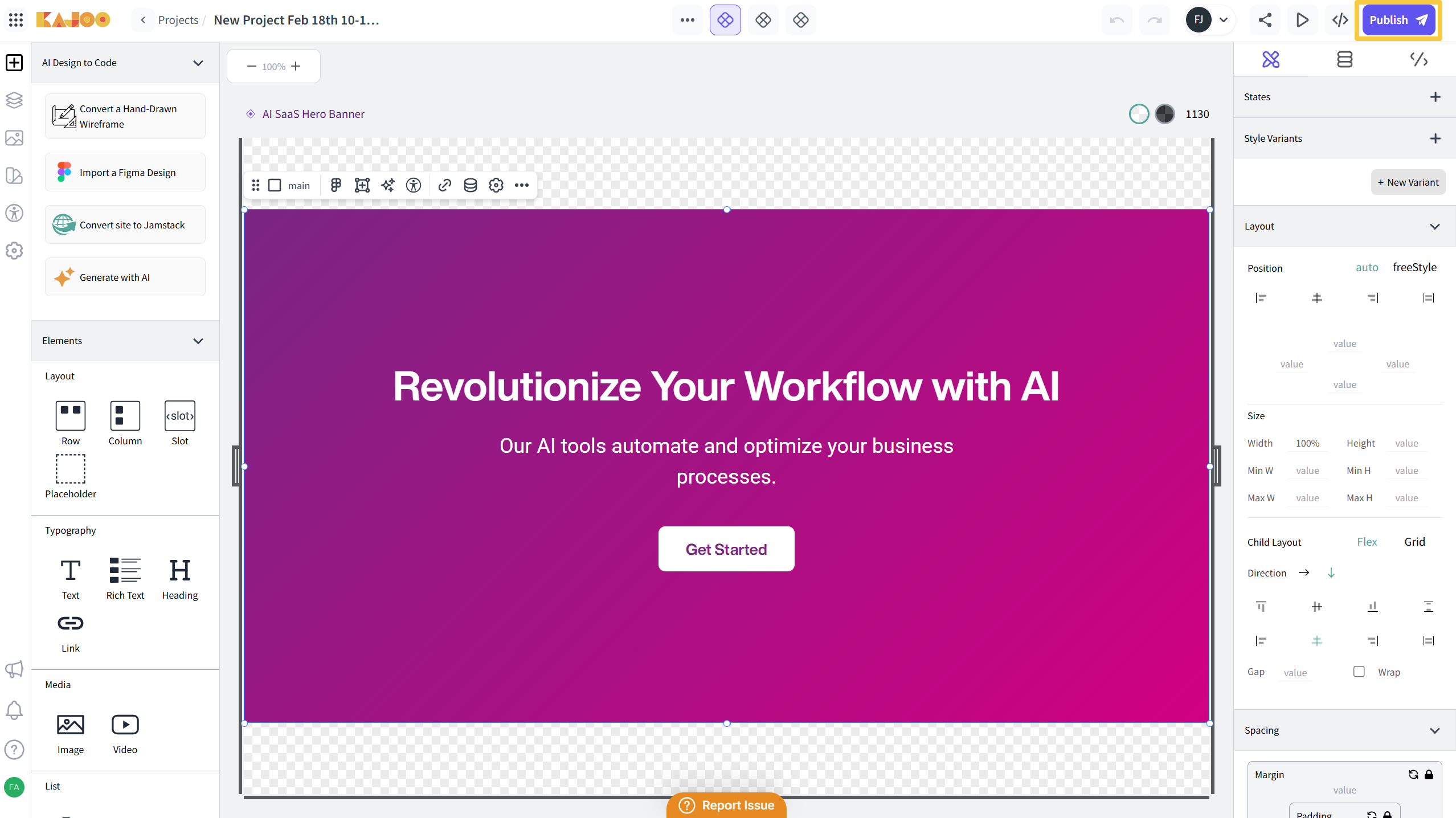Switch Child Layout to Grid
This screenshot has width=1456, height=818.
coord(1414,542)
